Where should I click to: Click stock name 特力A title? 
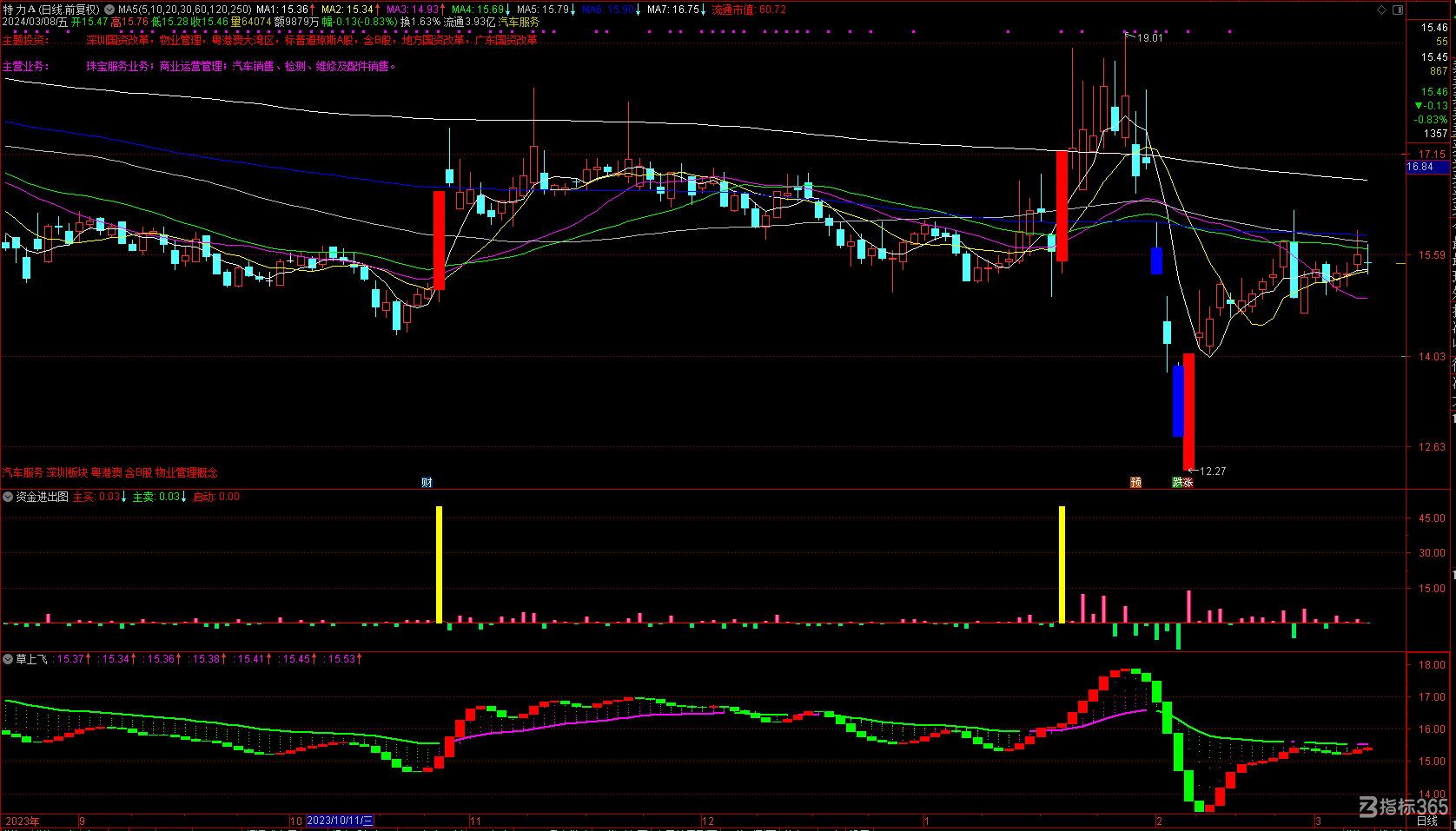[x=19, y=10]
